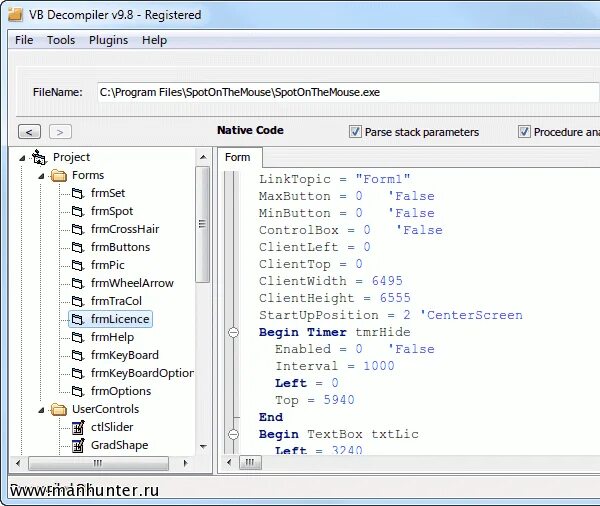Select the frmHelp tree item
600x506 pixels.
[x=112, y=337]
